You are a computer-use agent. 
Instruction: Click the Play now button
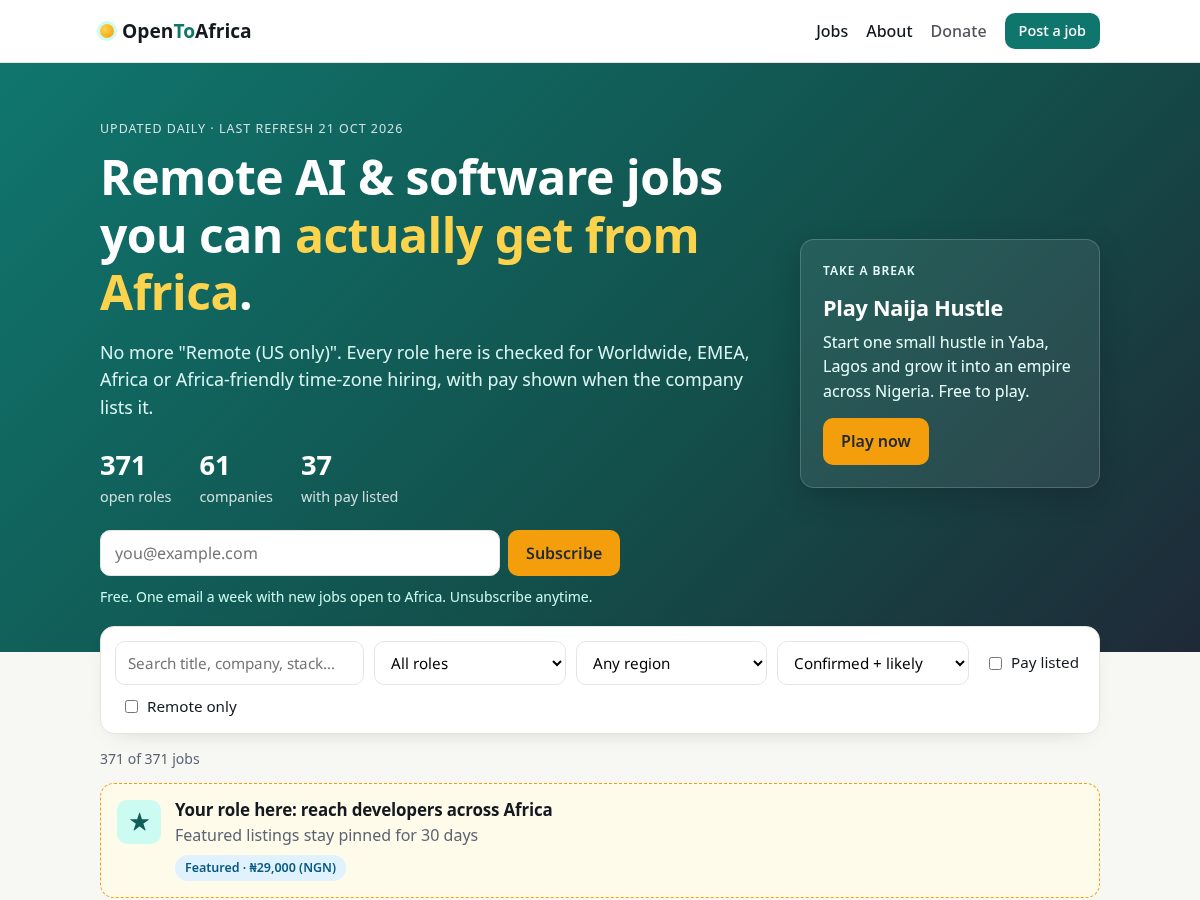pyautogui.click(x=876, y=441)
